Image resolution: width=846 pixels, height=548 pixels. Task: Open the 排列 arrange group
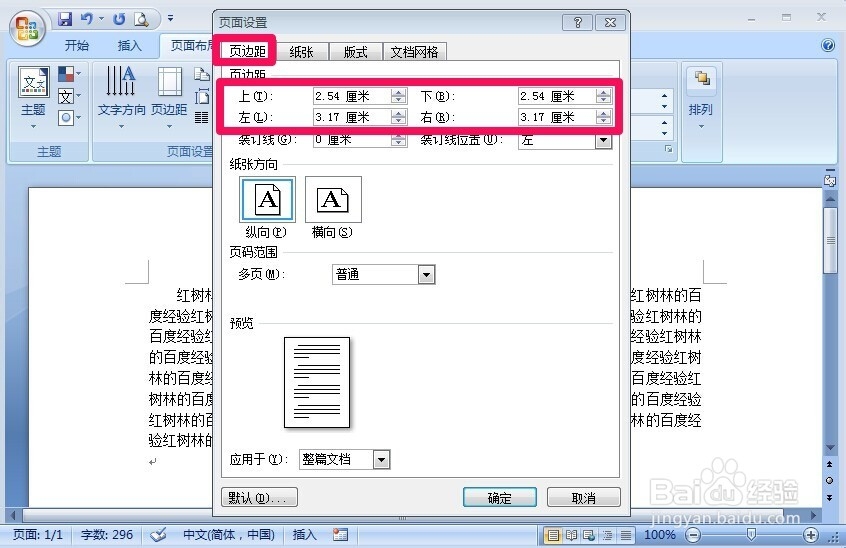[701, 100]
